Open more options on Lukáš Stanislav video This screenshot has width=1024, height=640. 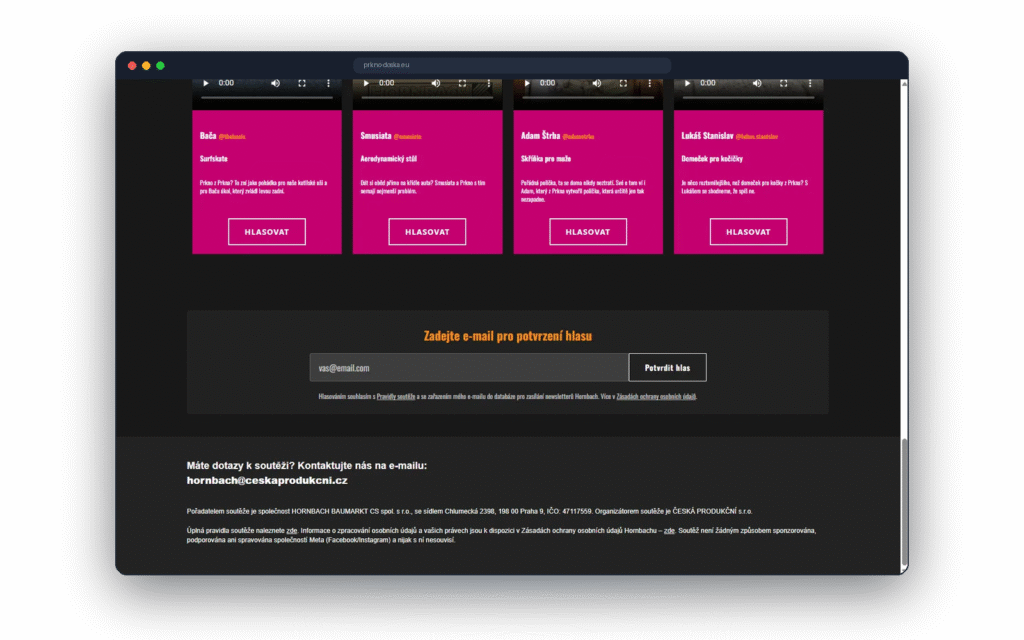click(810, 83)
